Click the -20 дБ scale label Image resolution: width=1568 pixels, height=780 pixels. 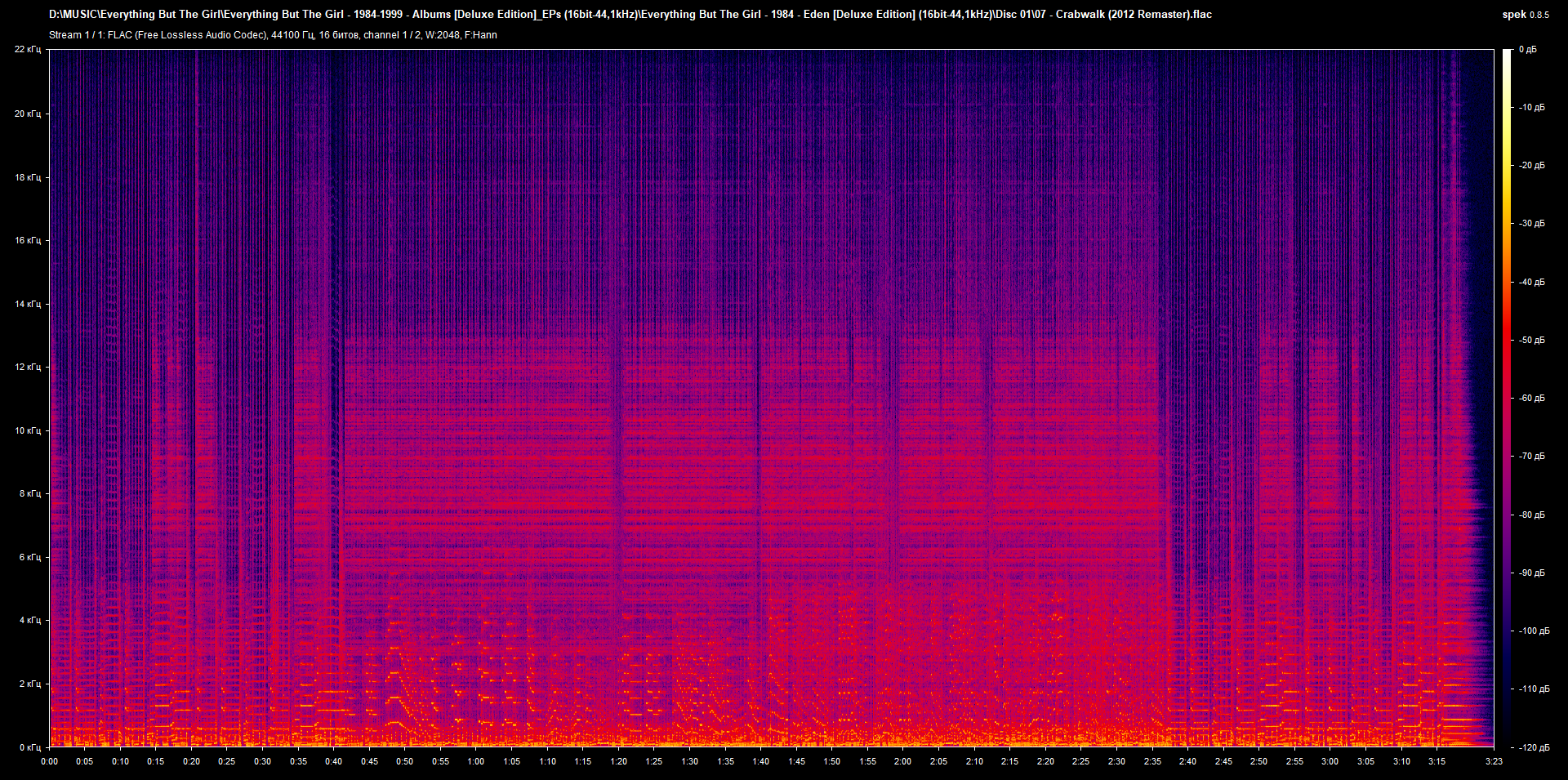coord(1532,166)
